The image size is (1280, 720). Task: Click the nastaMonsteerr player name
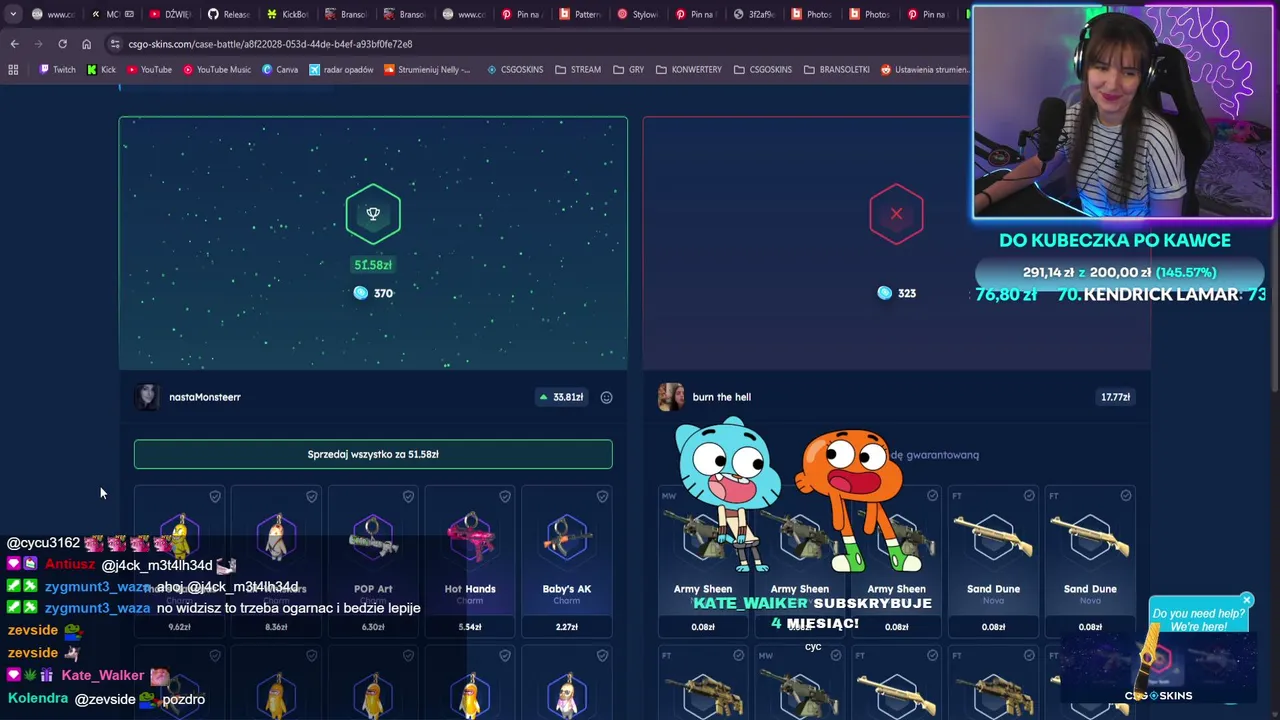click(205, 397)
